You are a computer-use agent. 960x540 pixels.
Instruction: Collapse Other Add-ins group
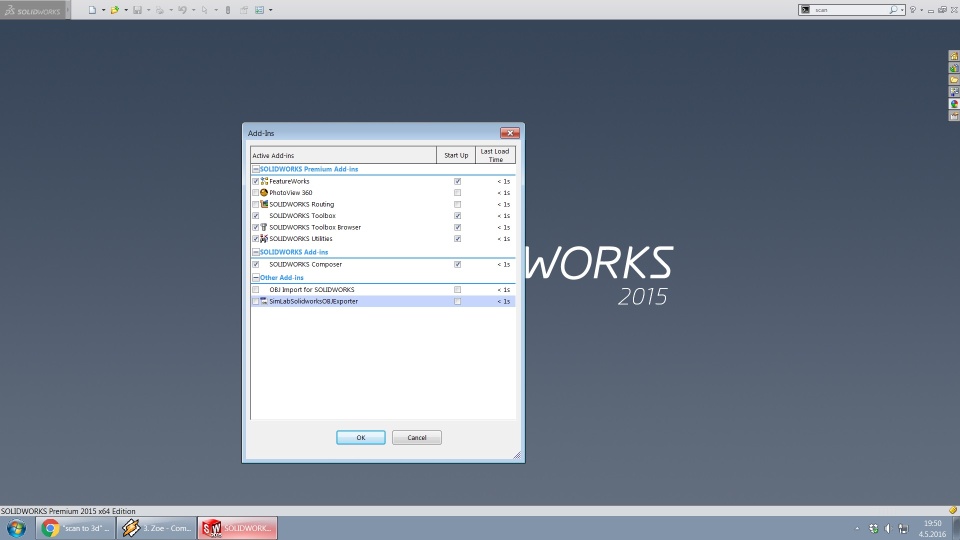click(x=256, y=277)
